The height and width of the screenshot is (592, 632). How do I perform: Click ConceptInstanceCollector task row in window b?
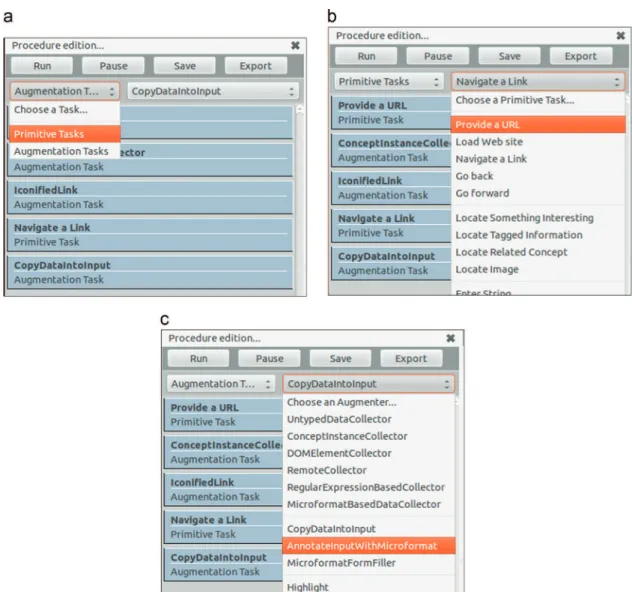(x=391, y=150)
